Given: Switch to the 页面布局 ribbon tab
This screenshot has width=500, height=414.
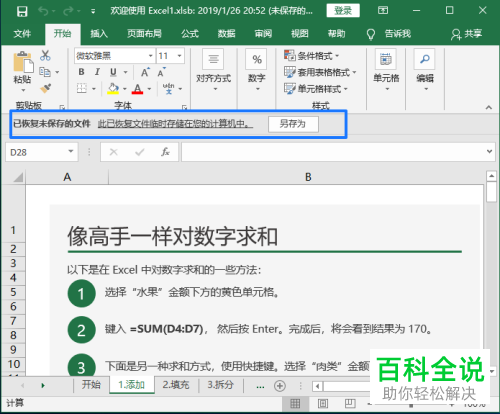Looking at the screenshot, I should tap(144, 34).
